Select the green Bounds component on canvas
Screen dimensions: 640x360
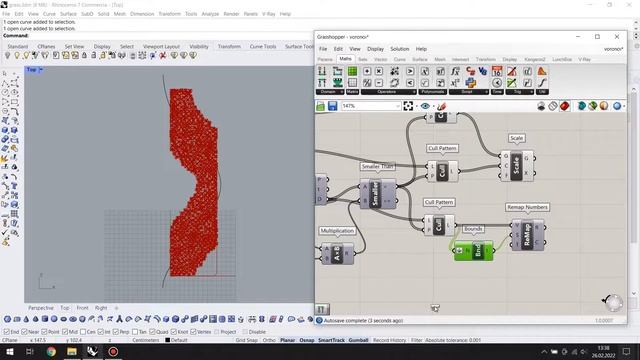[473, 250]
